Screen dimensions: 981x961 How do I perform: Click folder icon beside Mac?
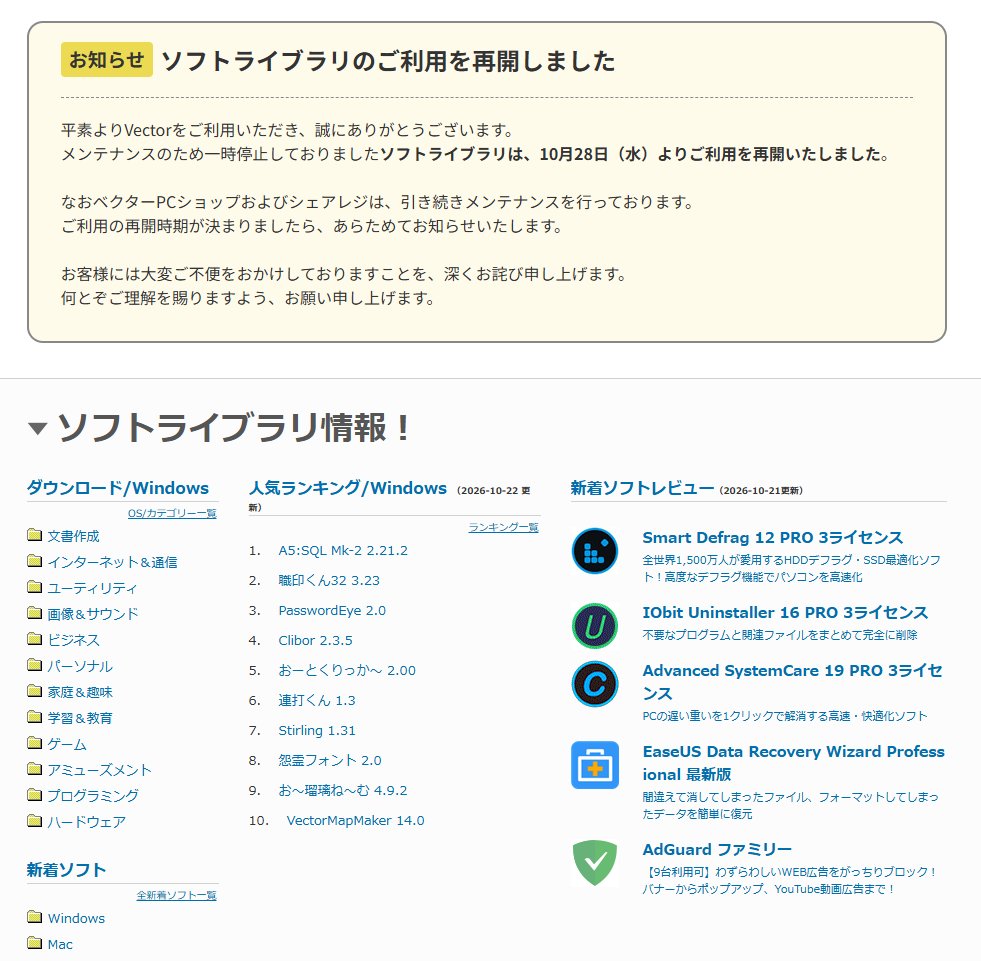[34, 943]
